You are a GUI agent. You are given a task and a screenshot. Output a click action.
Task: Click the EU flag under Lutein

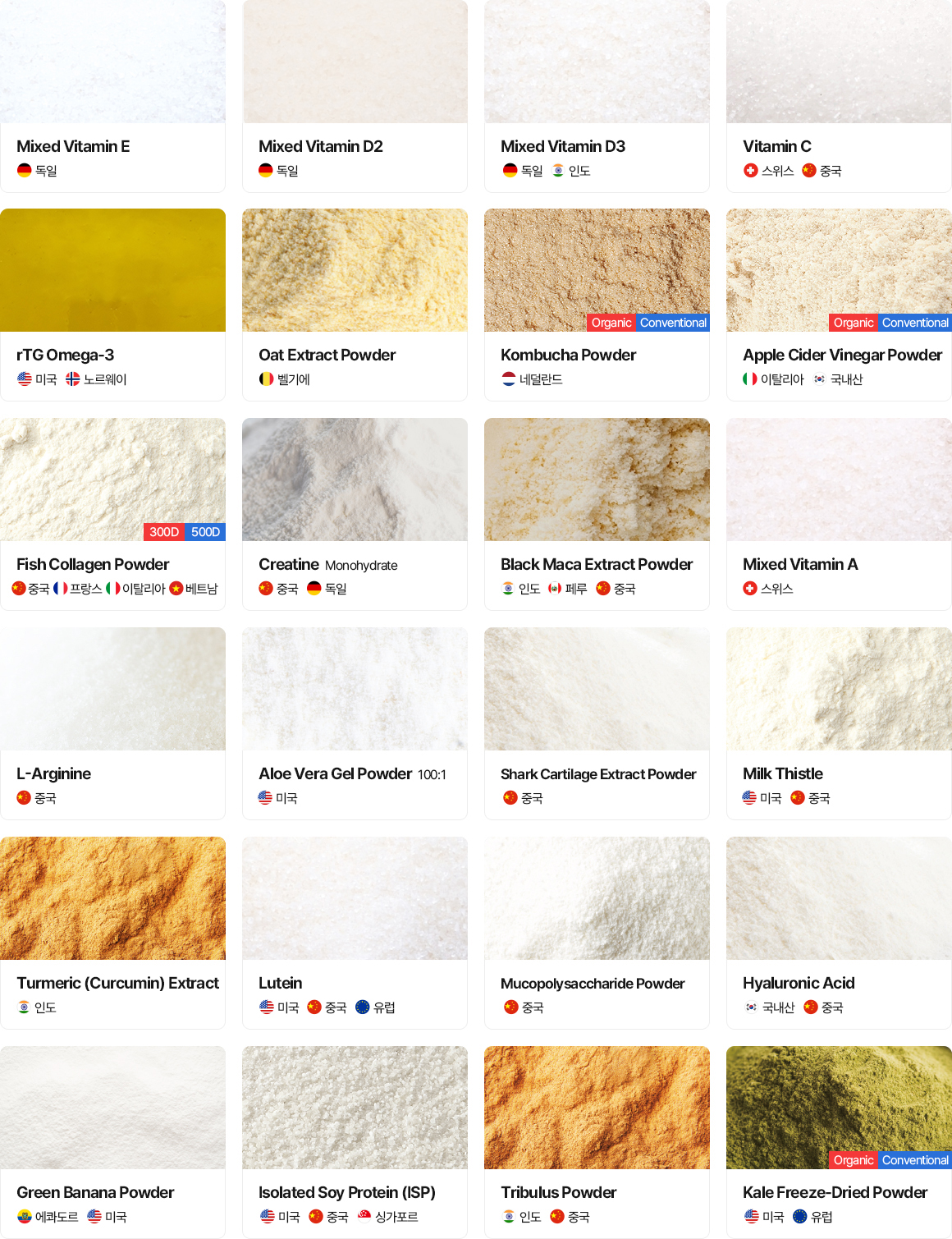(363, 1007)
